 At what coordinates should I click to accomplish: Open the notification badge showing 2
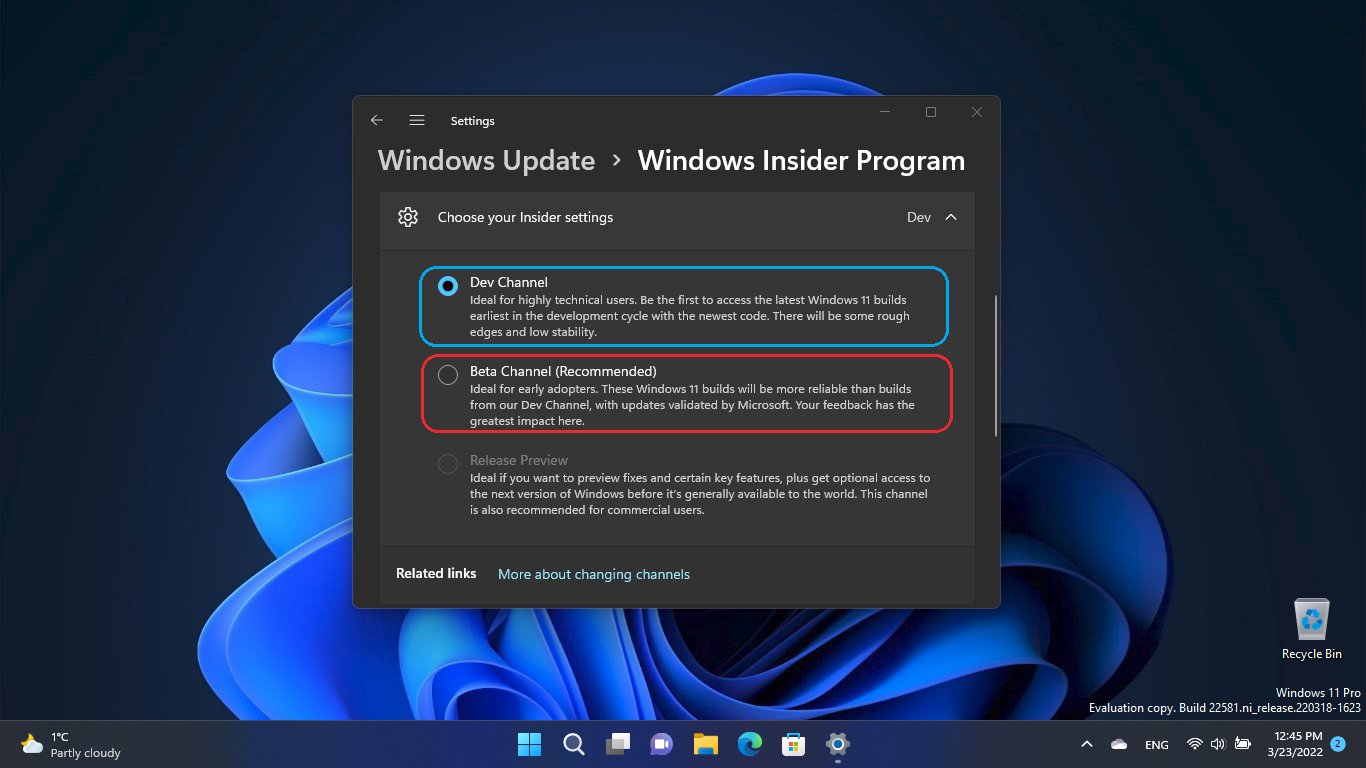click(x=1338, y=744)
